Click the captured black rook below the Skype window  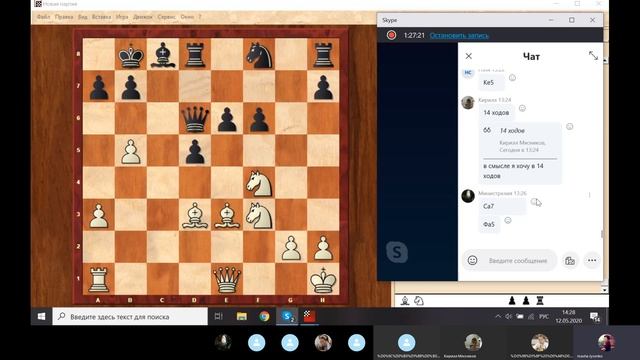540,301
